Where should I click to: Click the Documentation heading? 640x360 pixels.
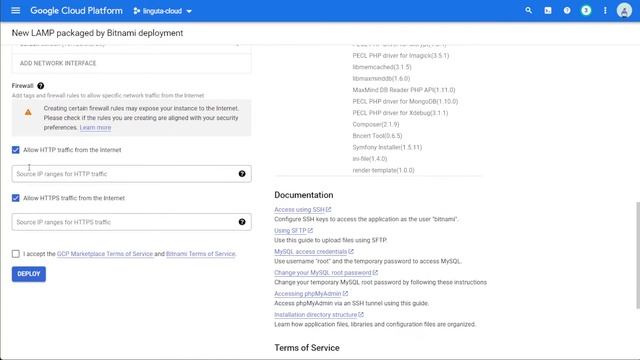[304, 195]
